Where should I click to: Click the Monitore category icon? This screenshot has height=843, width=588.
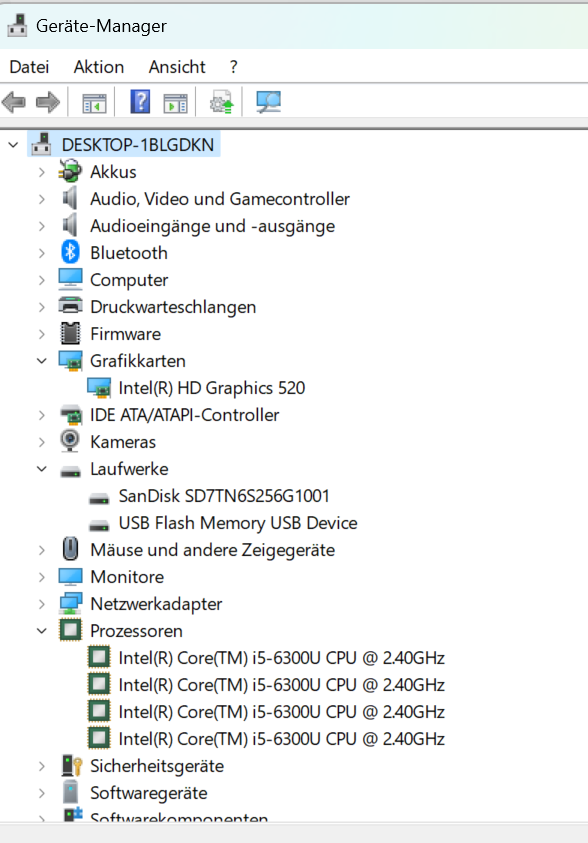pos(70,576)
